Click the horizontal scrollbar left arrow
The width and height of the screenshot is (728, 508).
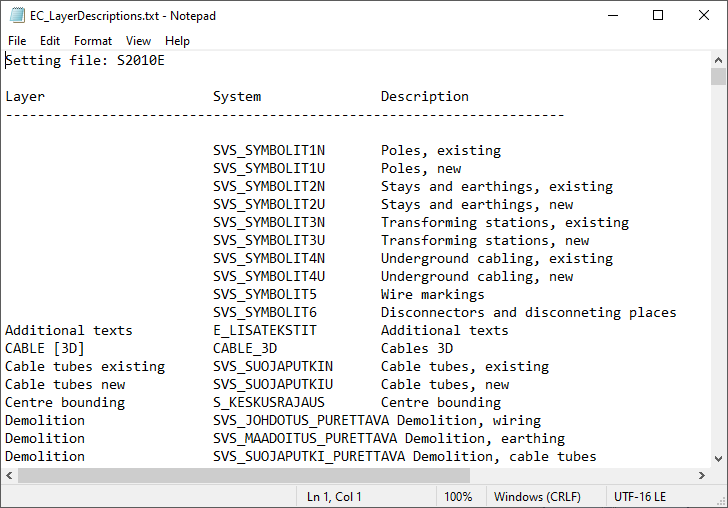pos(9,475)
